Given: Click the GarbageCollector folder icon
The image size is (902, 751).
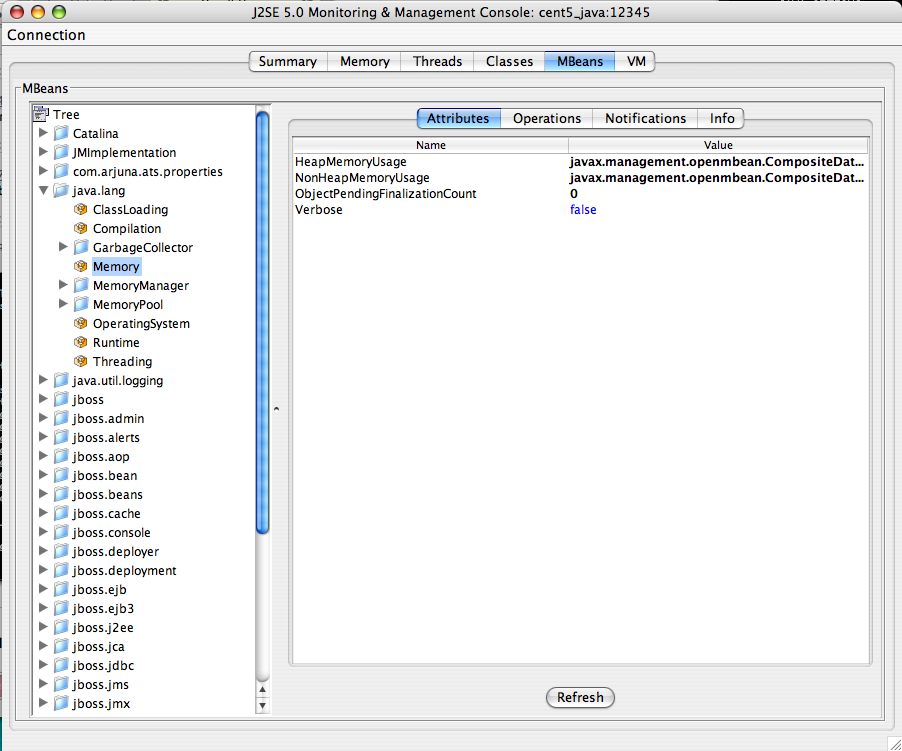Looking at the screenshot, I should [x=81, y=247].
